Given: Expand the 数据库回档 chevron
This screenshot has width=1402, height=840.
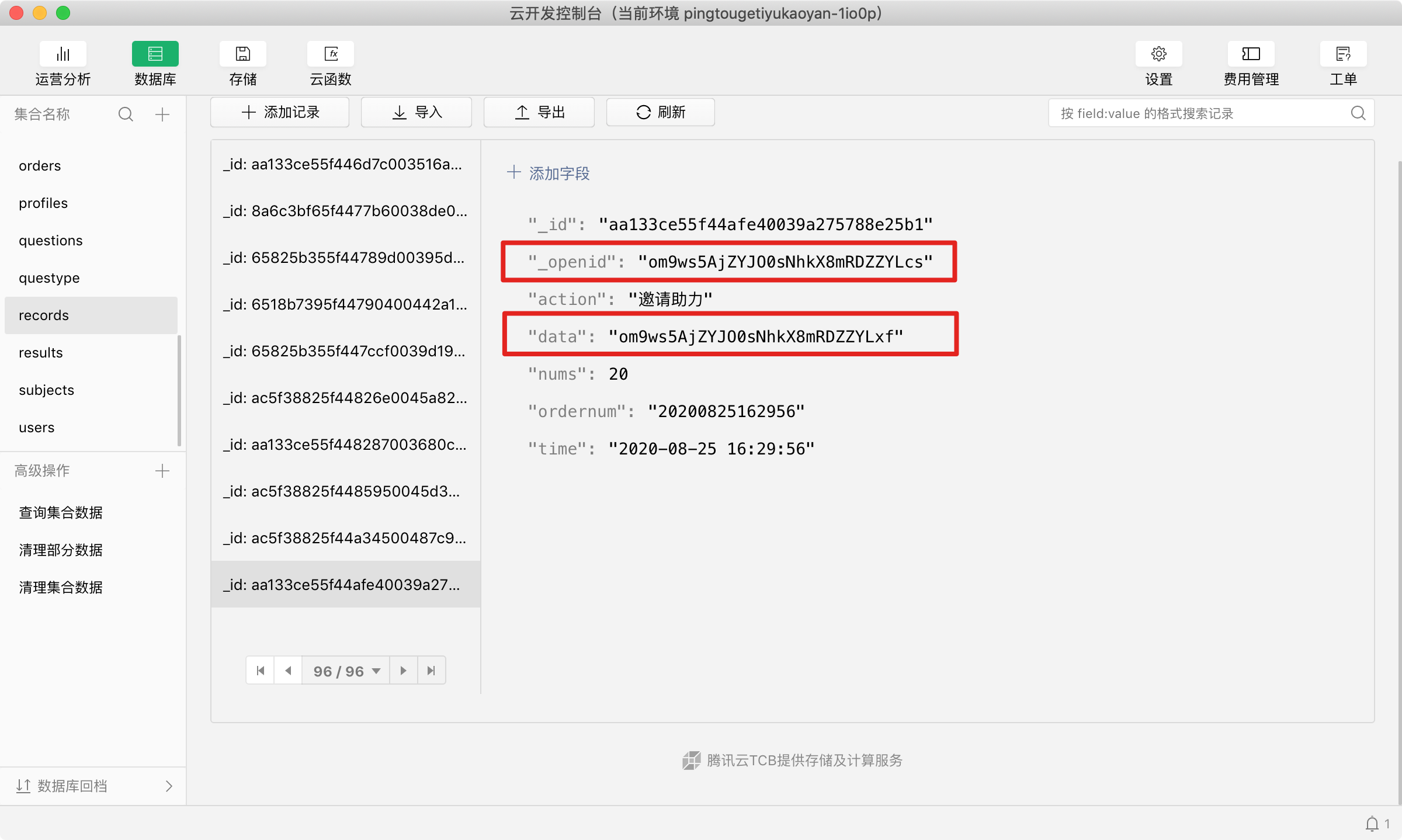Looking at the screenshot, I should pos(169,786).
